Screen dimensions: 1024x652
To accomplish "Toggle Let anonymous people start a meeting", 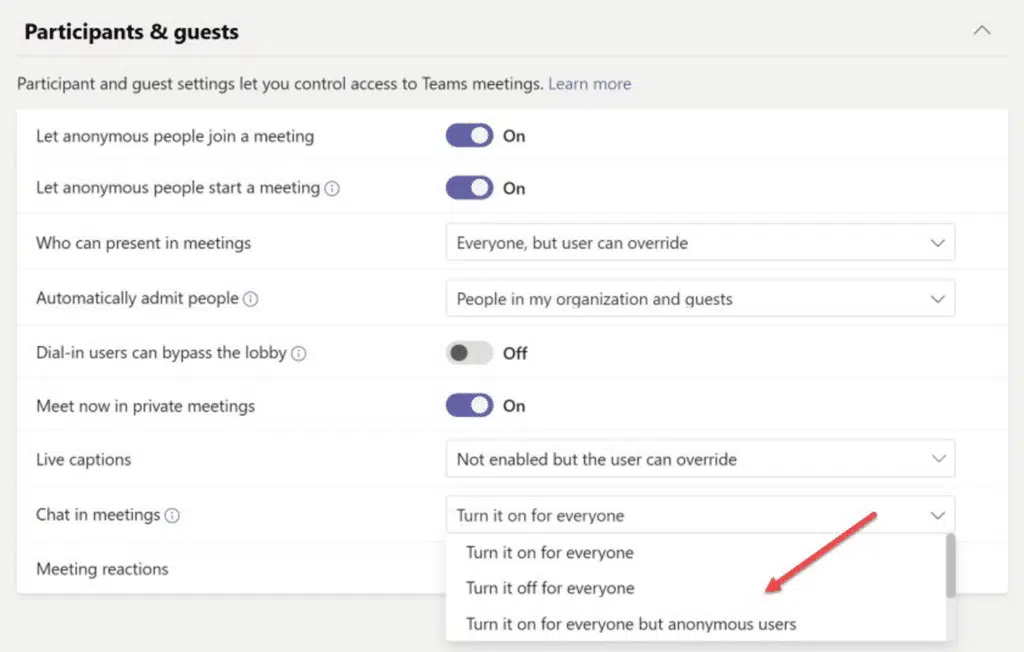I will tap(469, 187).
